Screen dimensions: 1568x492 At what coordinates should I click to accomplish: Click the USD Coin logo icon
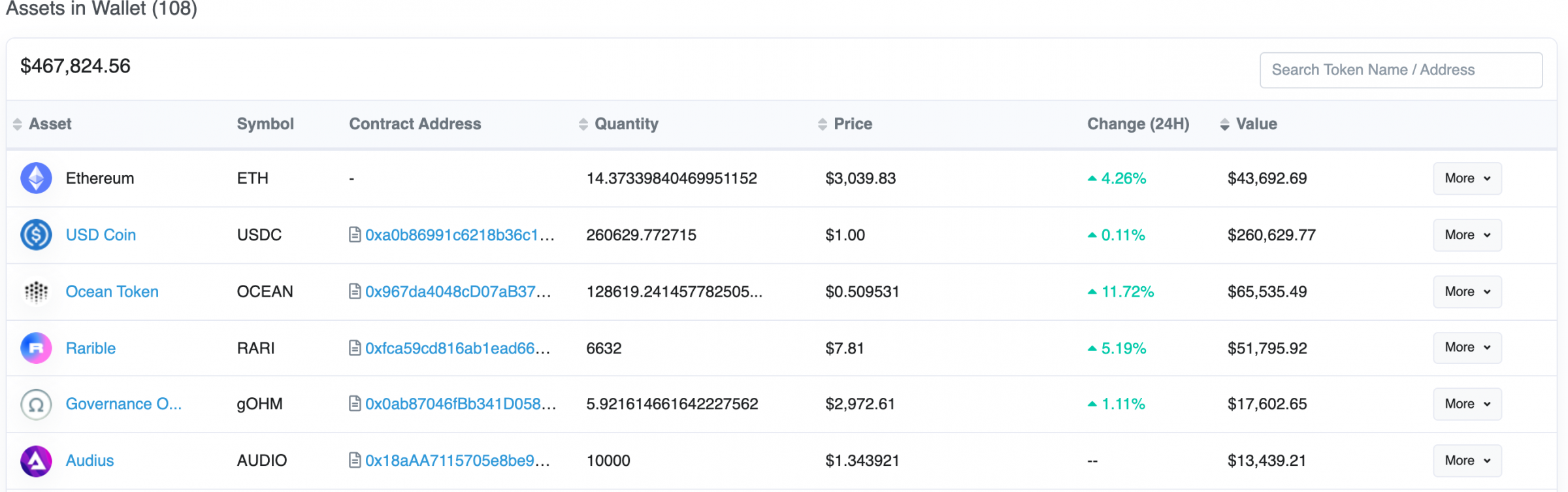tap(36, 235)
